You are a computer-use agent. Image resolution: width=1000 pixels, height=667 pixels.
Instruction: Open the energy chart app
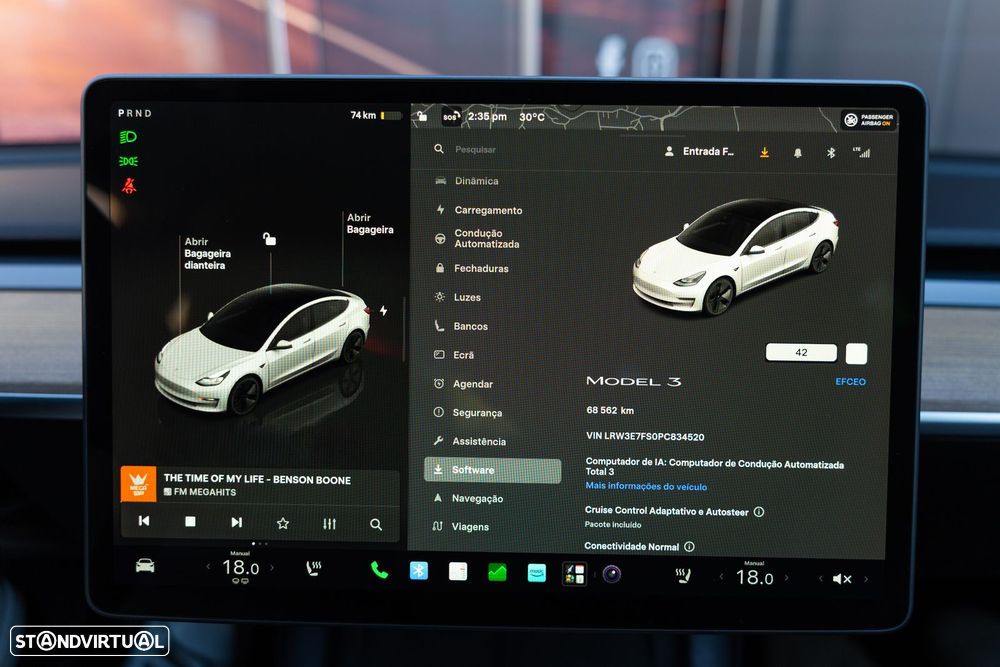pyautogui.click(x=497, y=573)
